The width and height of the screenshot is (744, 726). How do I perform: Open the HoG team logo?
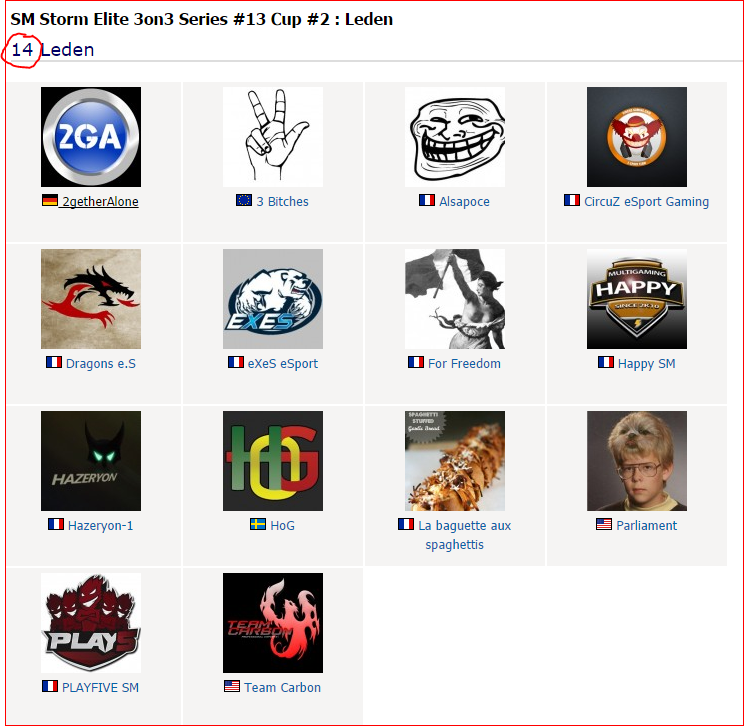point(273,461)
